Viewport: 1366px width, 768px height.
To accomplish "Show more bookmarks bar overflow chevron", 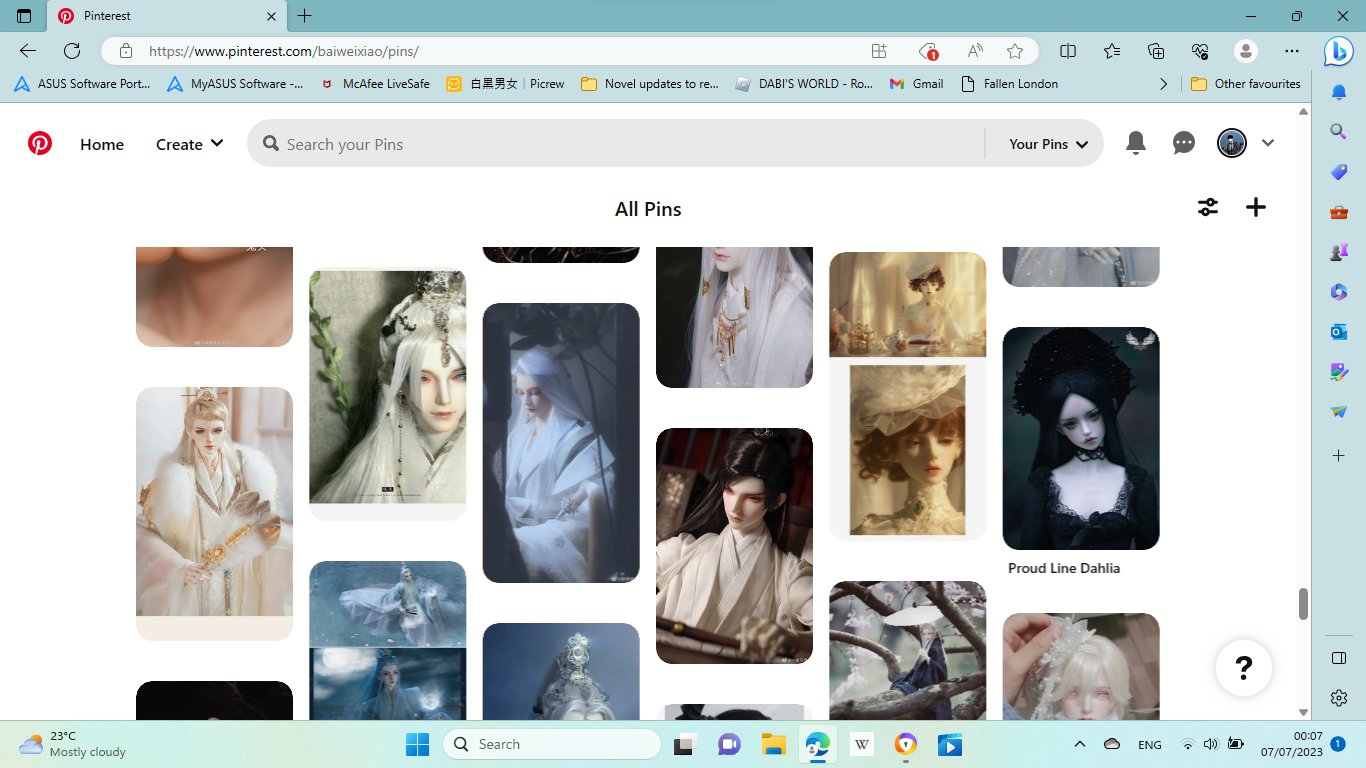I will tap(1163, 84).
